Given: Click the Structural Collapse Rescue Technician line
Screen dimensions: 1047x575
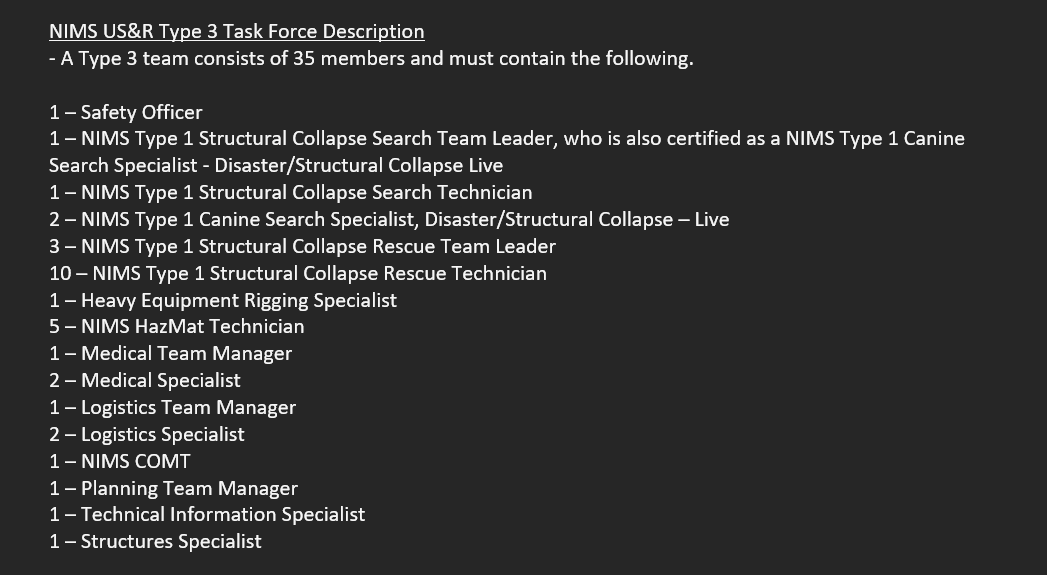Looking at the screenshot, I should [298, 273].
